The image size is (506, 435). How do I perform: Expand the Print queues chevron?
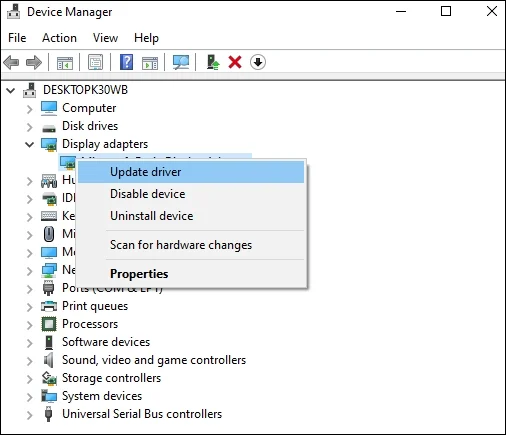30,307
